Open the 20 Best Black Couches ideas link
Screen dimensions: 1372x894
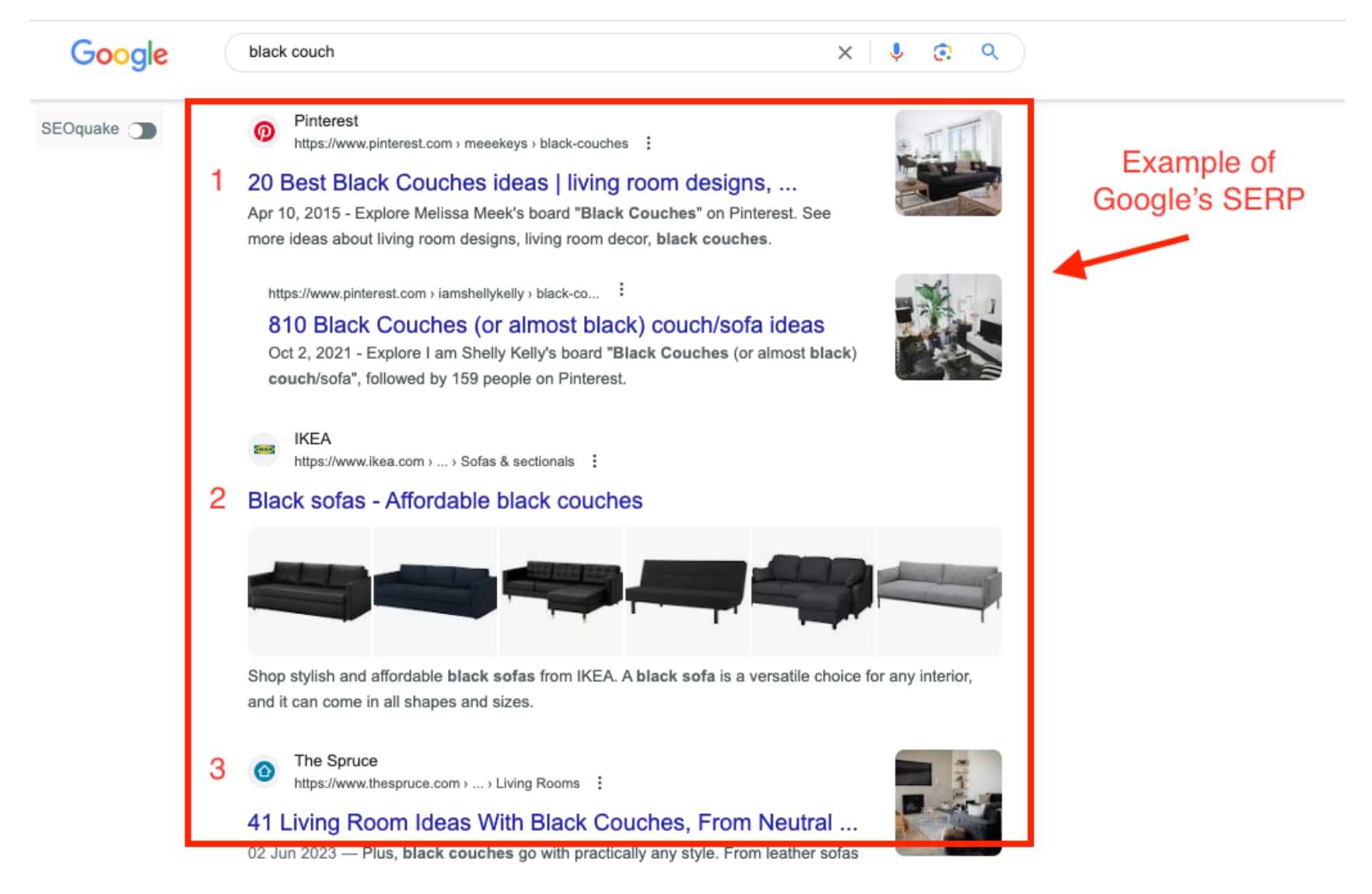(521, 183)
